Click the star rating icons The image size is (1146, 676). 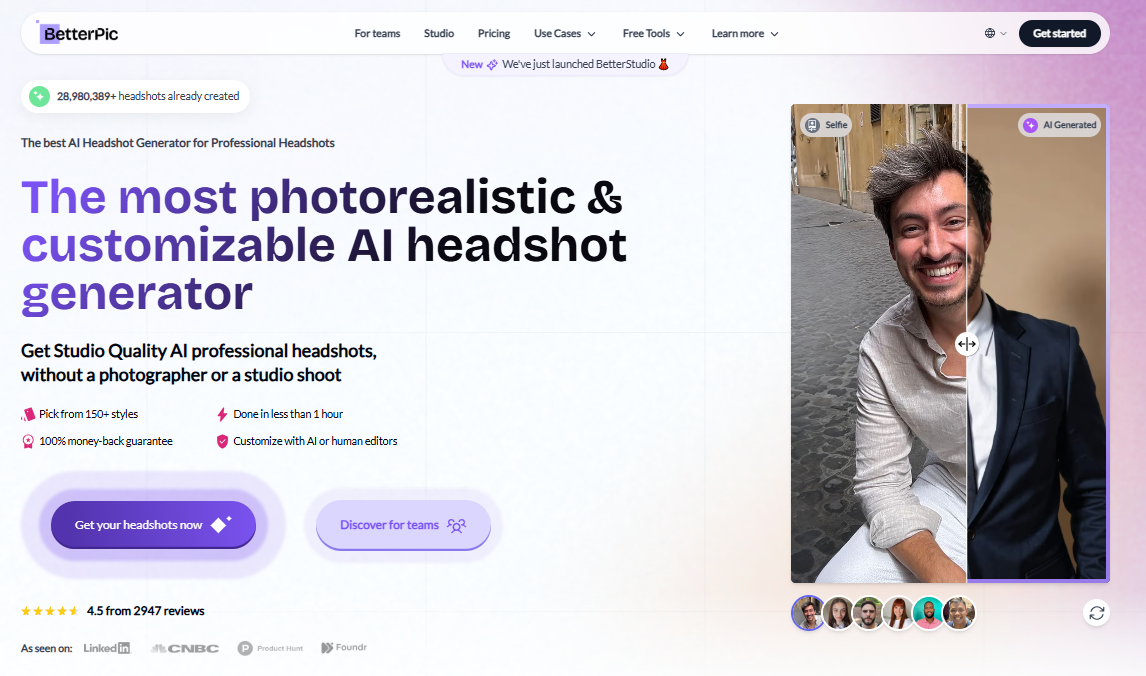[x=50, y=611]
